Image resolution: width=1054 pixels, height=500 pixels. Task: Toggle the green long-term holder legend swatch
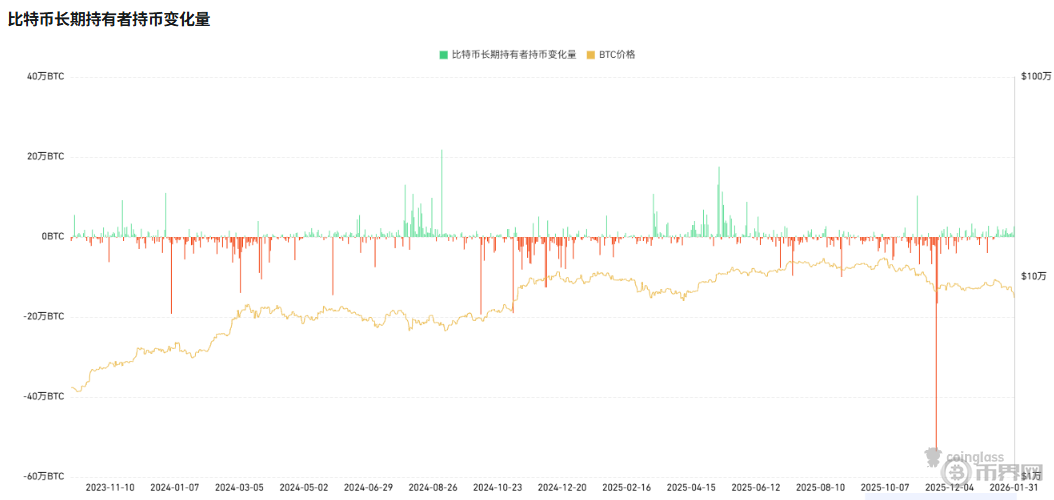[443, 54]
